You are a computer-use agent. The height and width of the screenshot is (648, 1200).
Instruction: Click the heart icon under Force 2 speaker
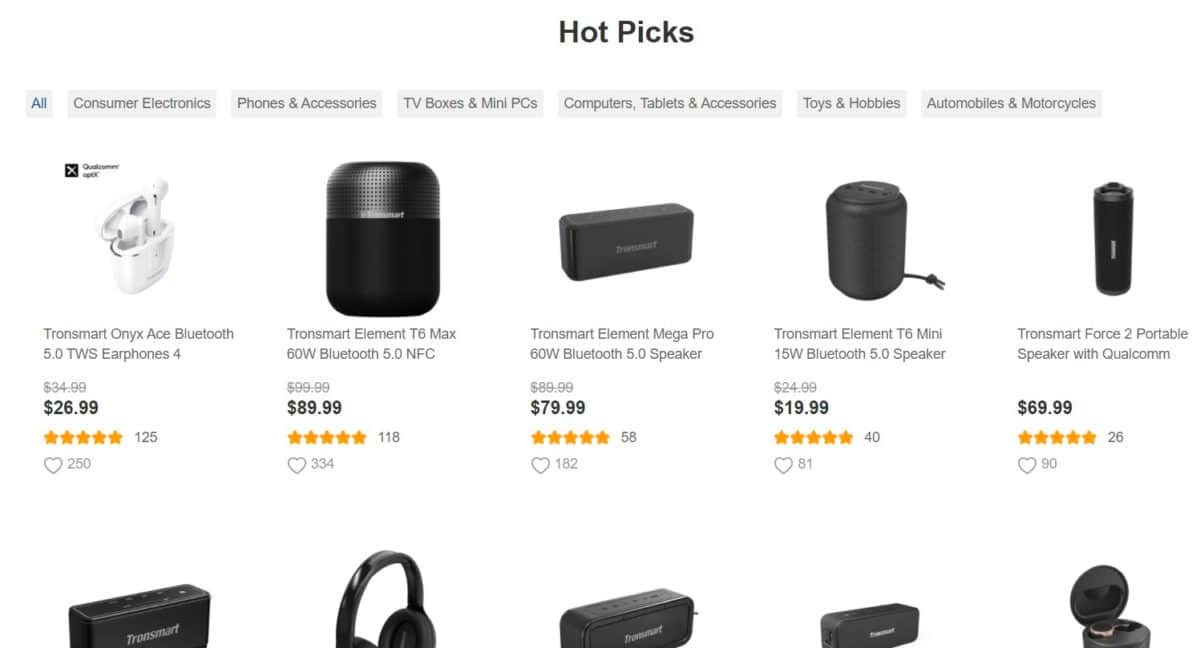point(1027,465)
